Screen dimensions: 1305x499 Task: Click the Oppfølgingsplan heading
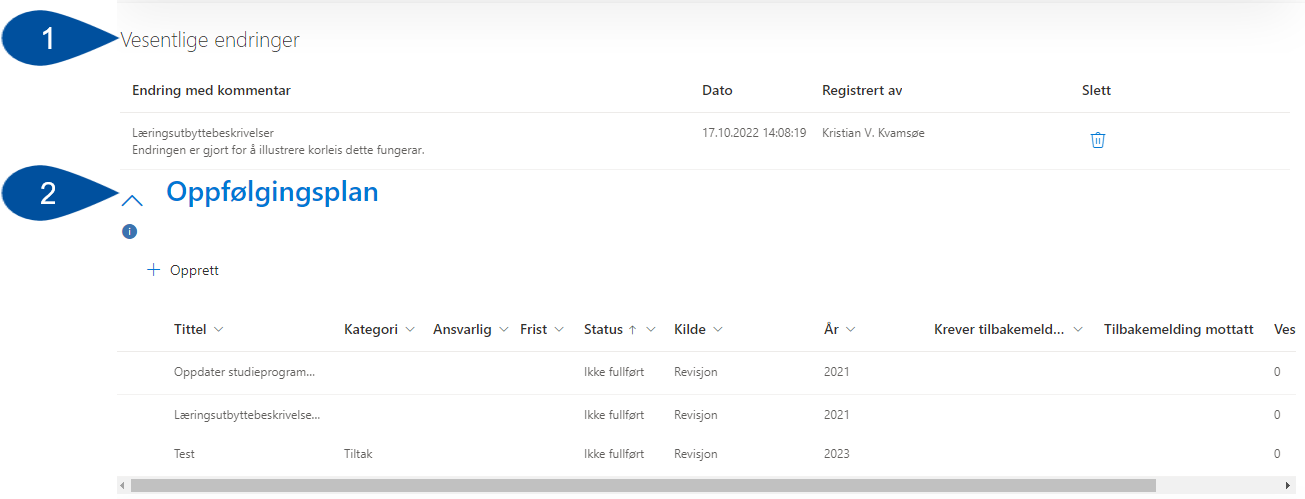(x=272, y=192)
